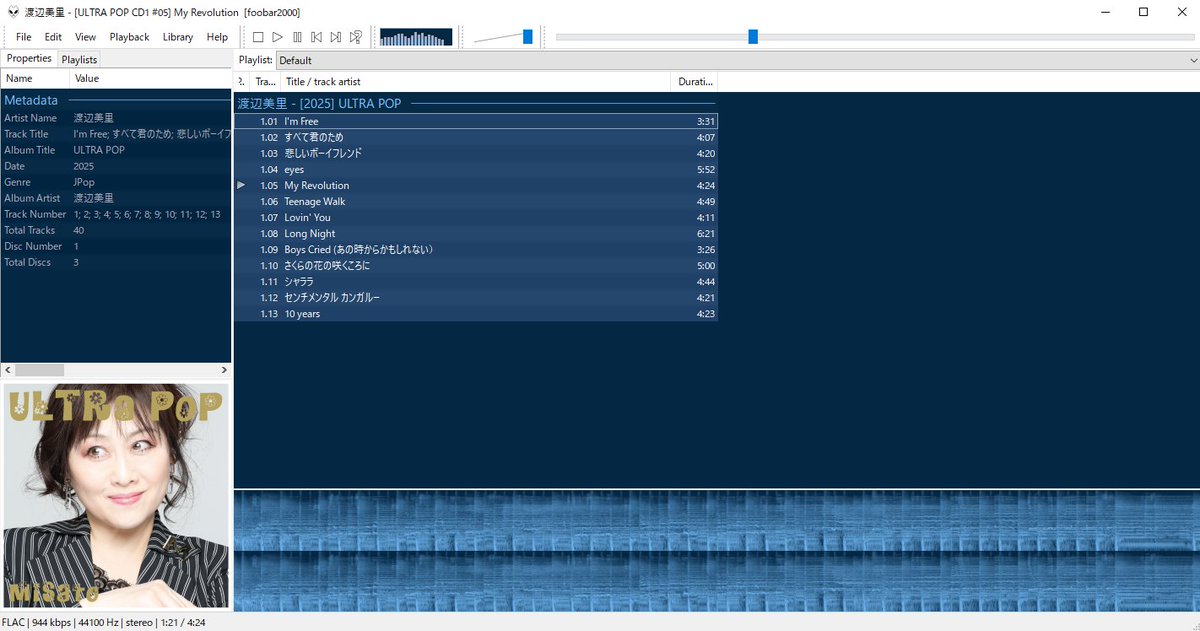This screenshot has width=1200, height=631.
Task: Select track 1.13 10 years
Action: (x=476, y=313)
